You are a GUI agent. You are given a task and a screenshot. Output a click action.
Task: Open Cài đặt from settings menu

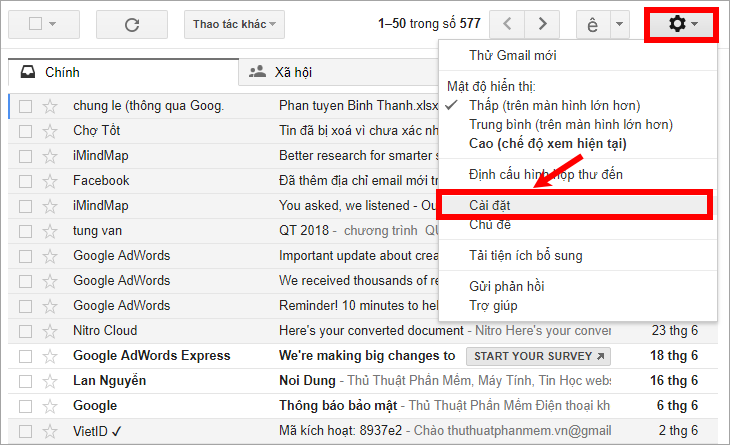[x=575, y=205]
